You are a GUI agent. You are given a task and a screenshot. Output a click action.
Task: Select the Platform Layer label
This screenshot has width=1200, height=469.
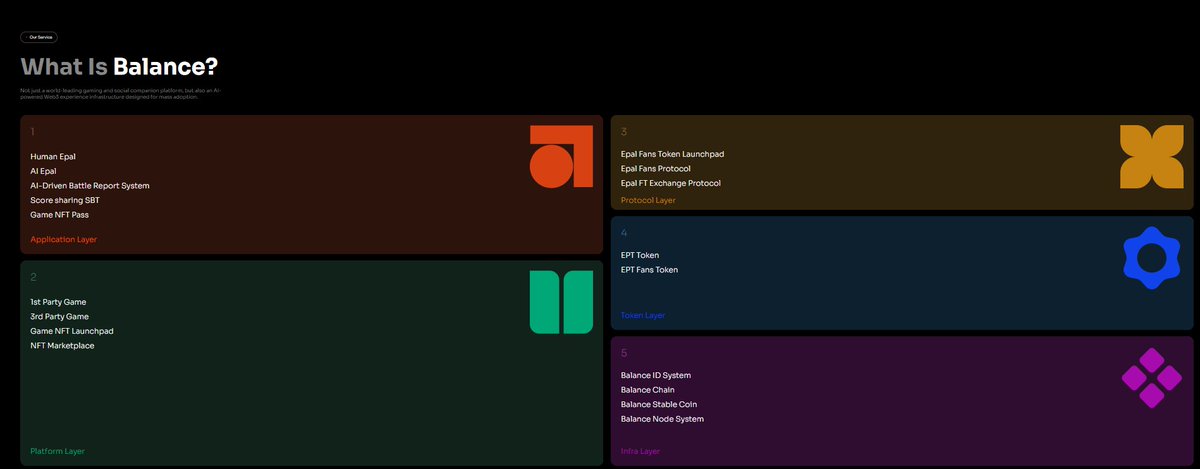[x=58, y=451]
